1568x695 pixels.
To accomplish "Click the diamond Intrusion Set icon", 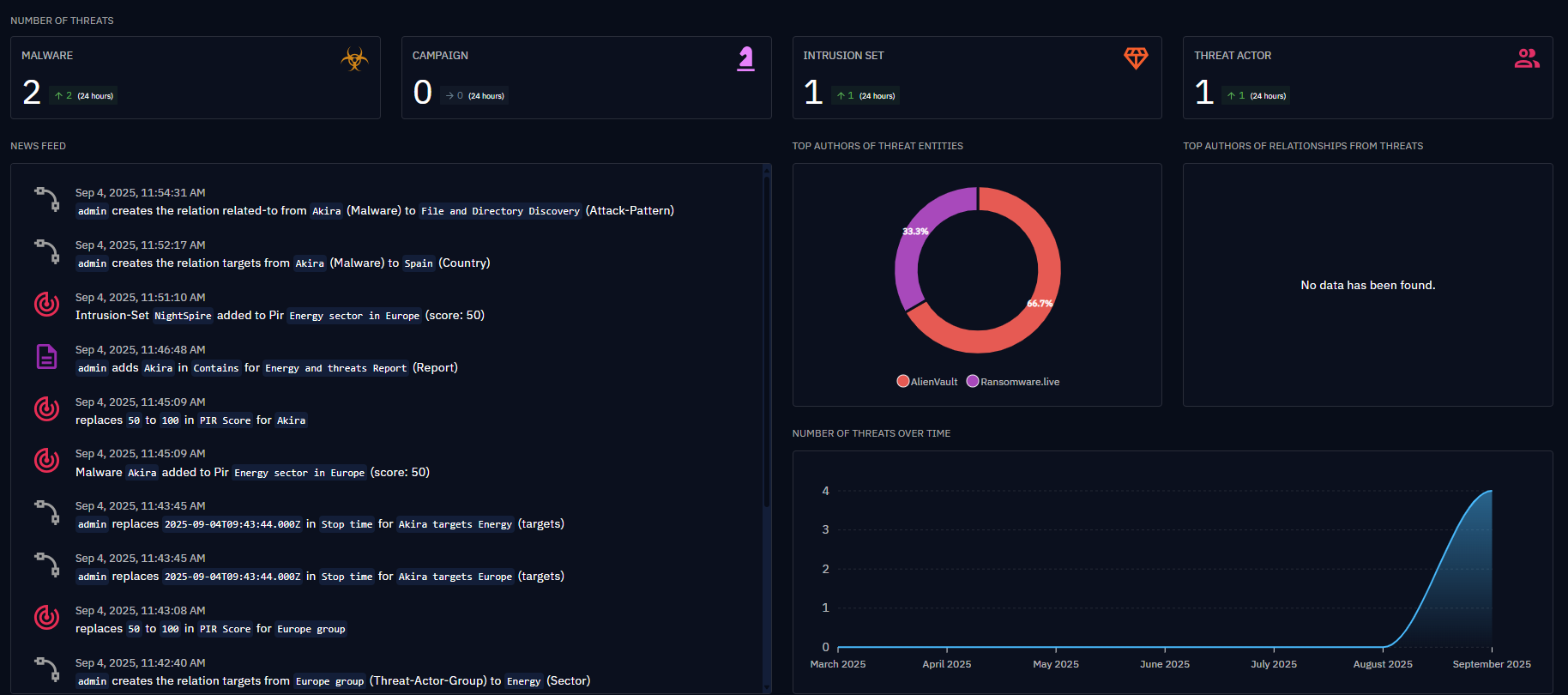I will (x=1136, y=58).
